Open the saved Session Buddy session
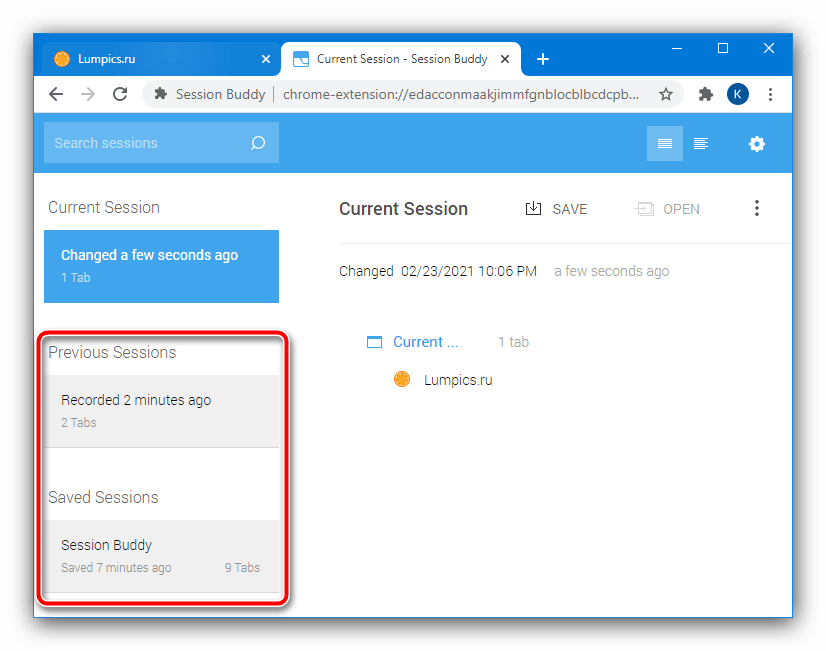The image size is (826, 651). click(x=161, y=555)
